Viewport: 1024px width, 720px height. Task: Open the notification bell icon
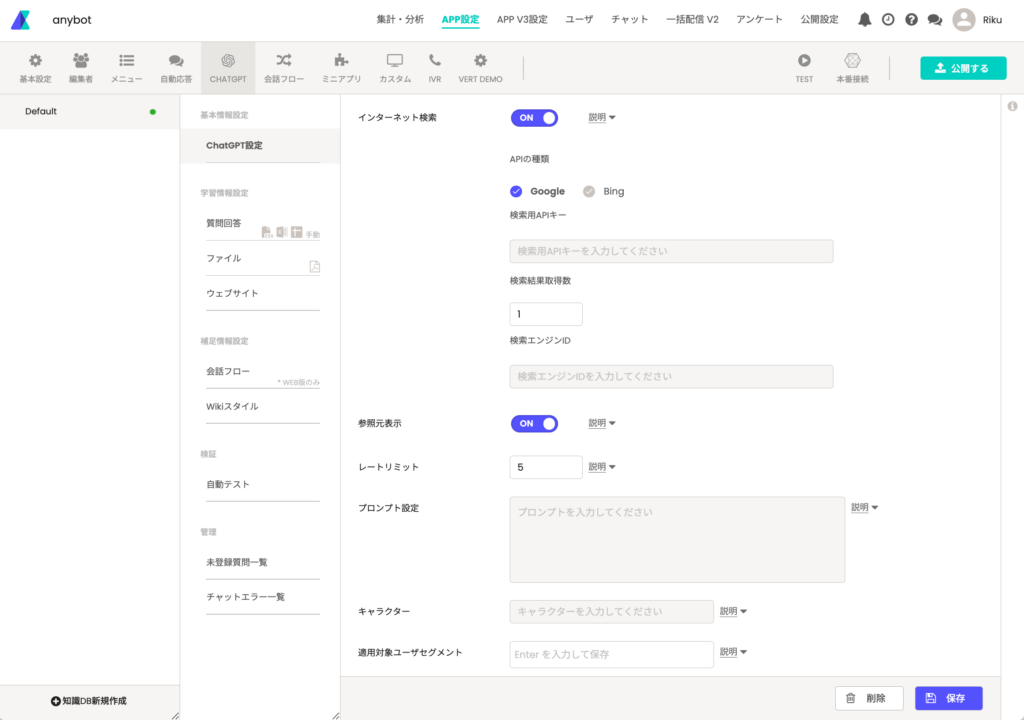tap(865, 19)
